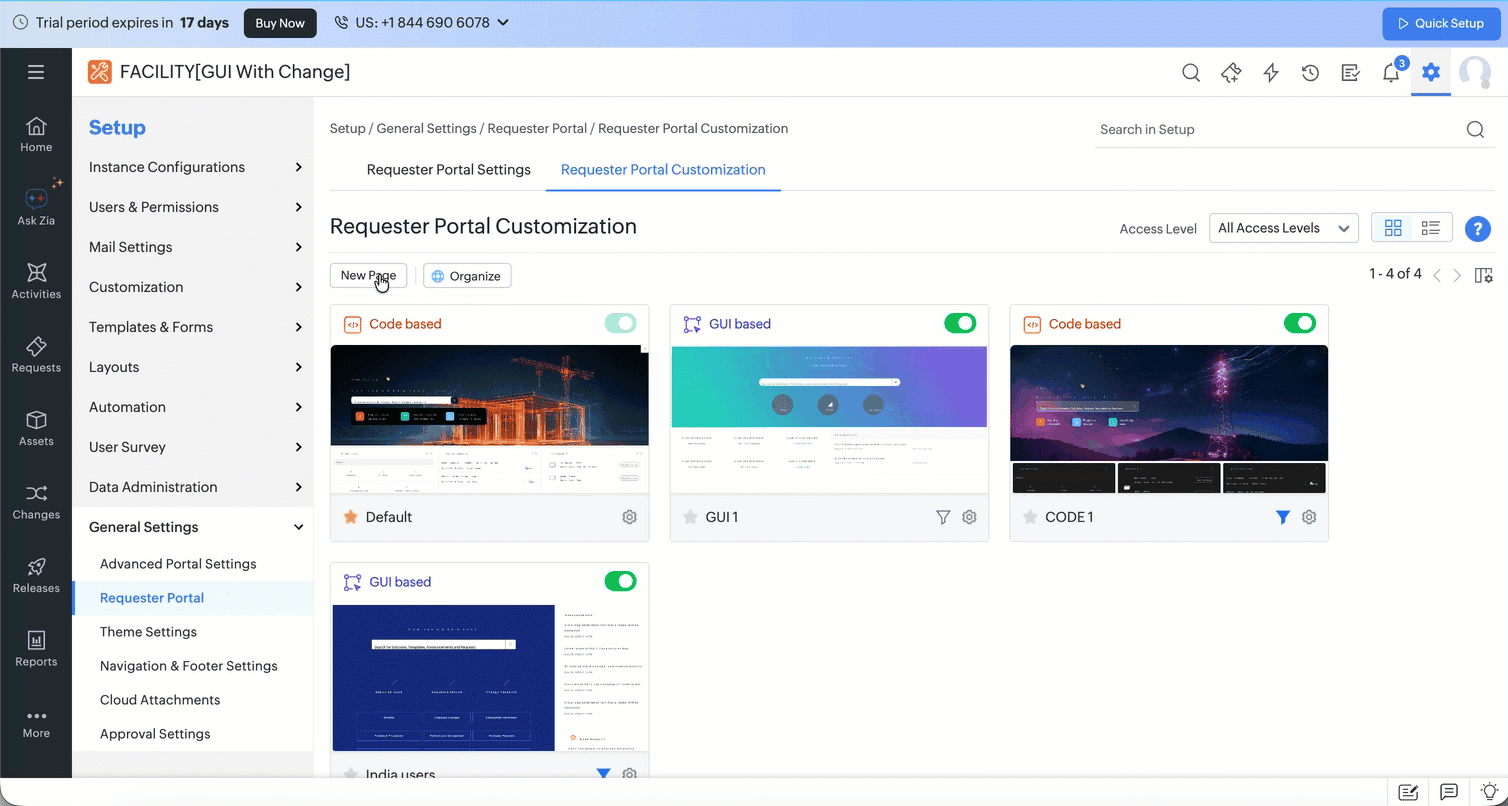Screen dimensions: 1508x806
Task: Open the All Access Levels dropdown
Action: (x=1283, y=227)
